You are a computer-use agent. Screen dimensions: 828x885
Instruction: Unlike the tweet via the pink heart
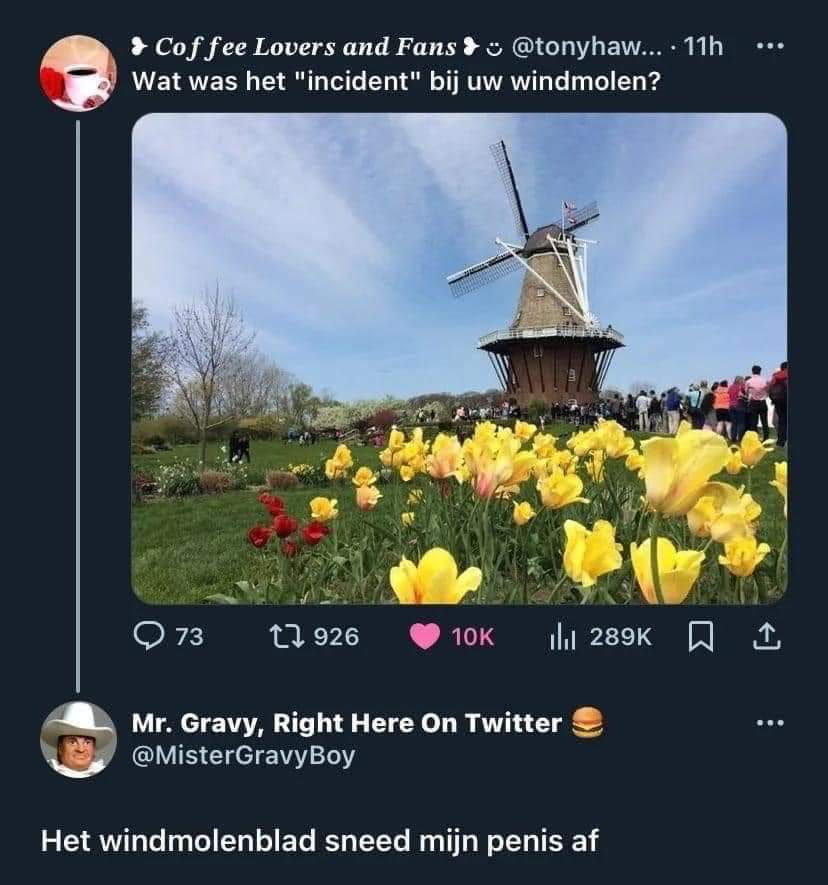[x=425, y=636]
